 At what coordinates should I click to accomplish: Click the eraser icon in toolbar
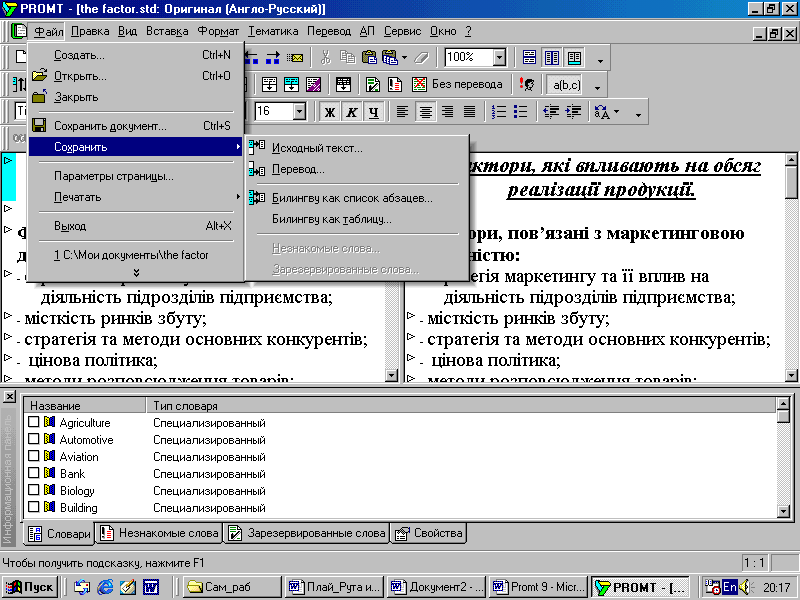[x=421, y=57]
